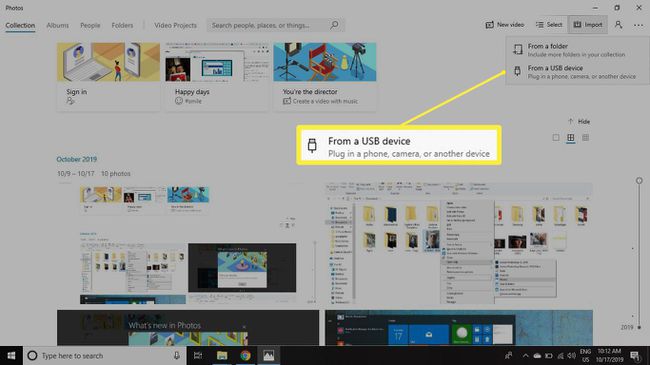Open the Import dropdown button
This screenshot has height=365, width=650.
587,25
